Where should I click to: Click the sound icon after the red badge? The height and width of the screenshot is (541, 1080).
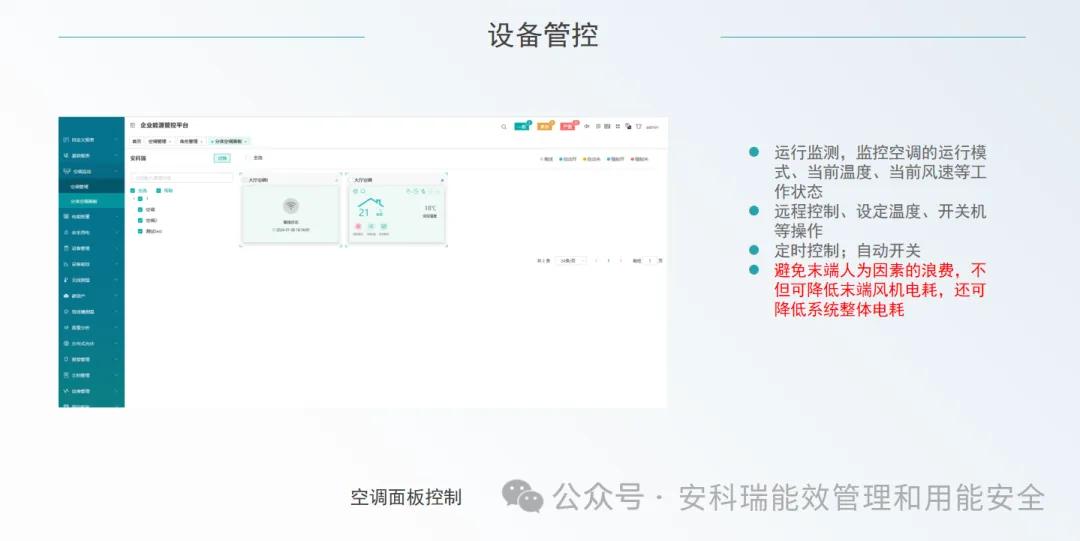point(587,127)
